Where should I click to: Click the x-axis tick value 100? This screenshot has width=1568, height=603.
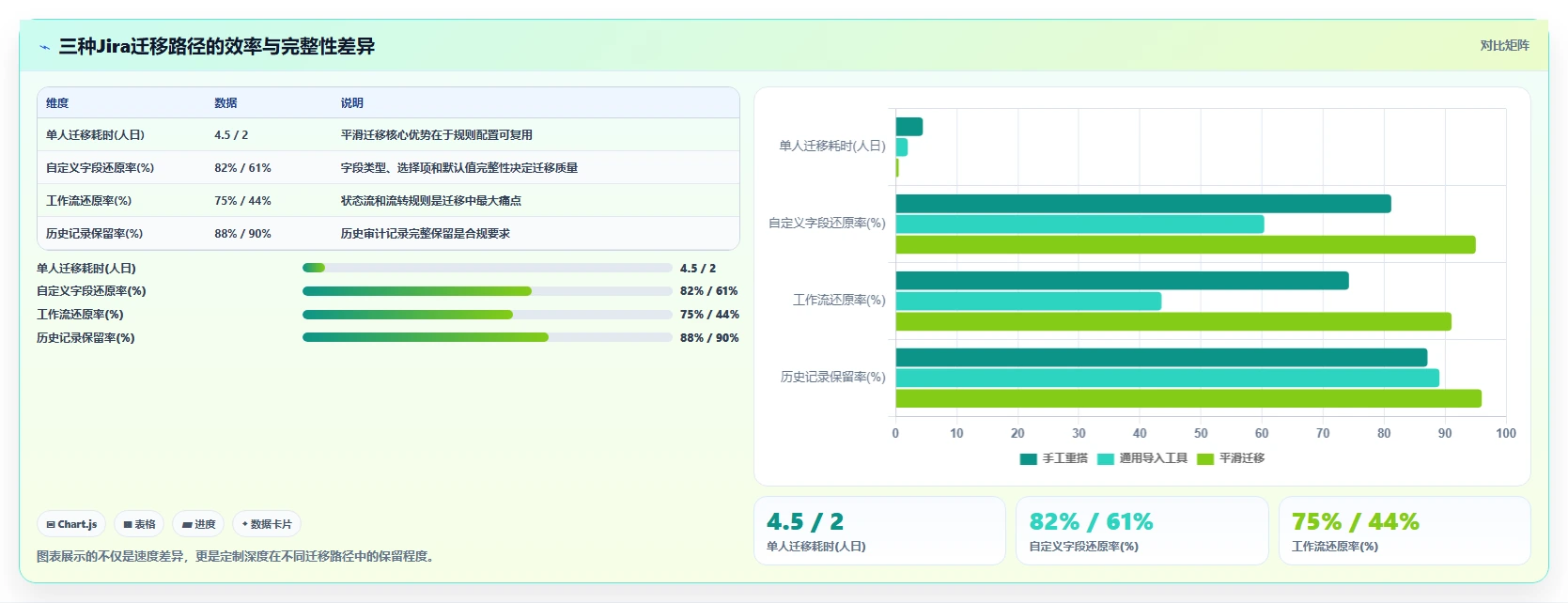pyautogui.click(x=1506, y=433)
